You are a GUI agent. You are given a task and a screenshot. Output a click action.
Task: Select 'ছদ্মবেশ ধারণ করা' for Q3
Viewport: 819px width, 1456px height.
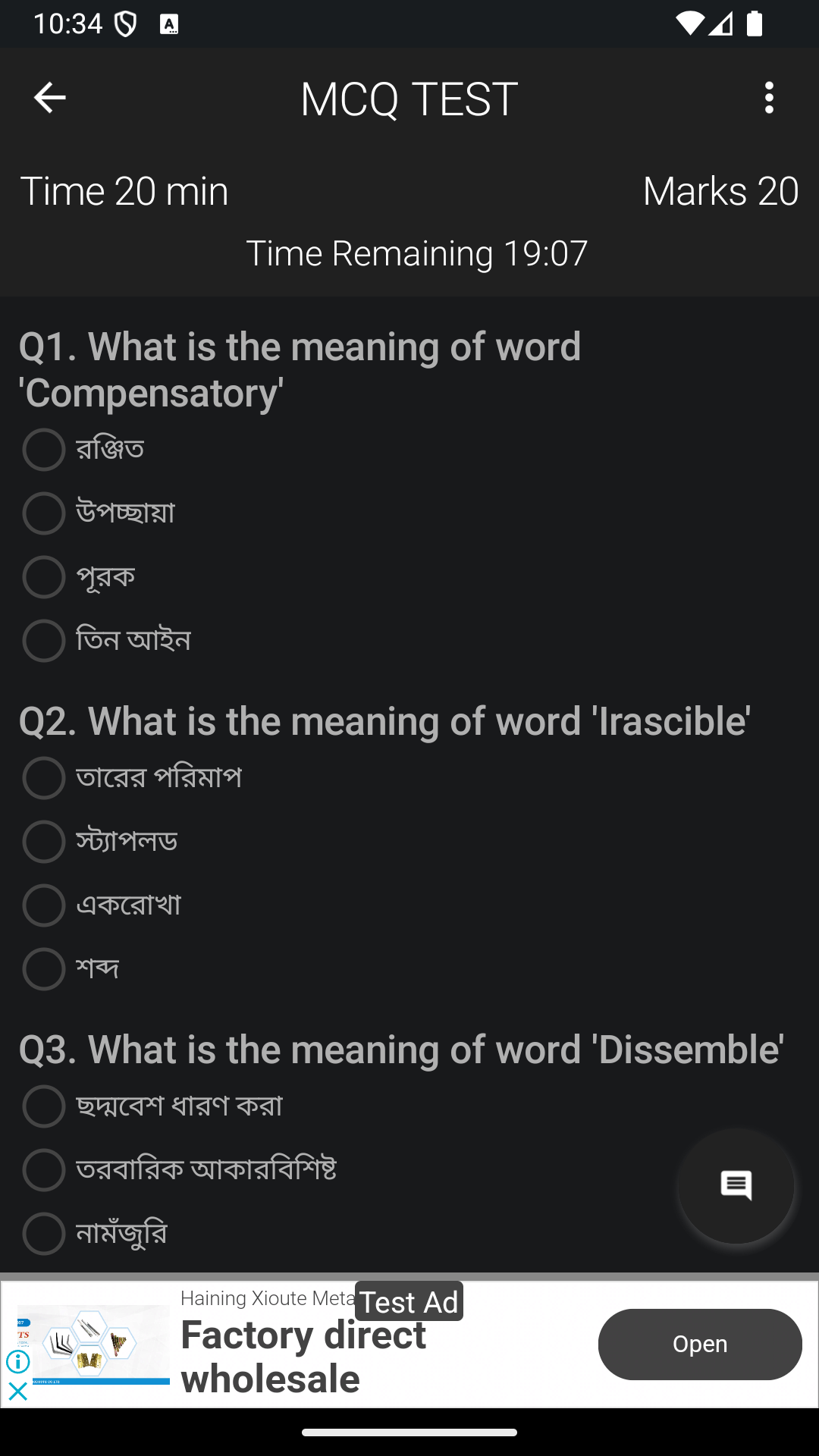44,1106
